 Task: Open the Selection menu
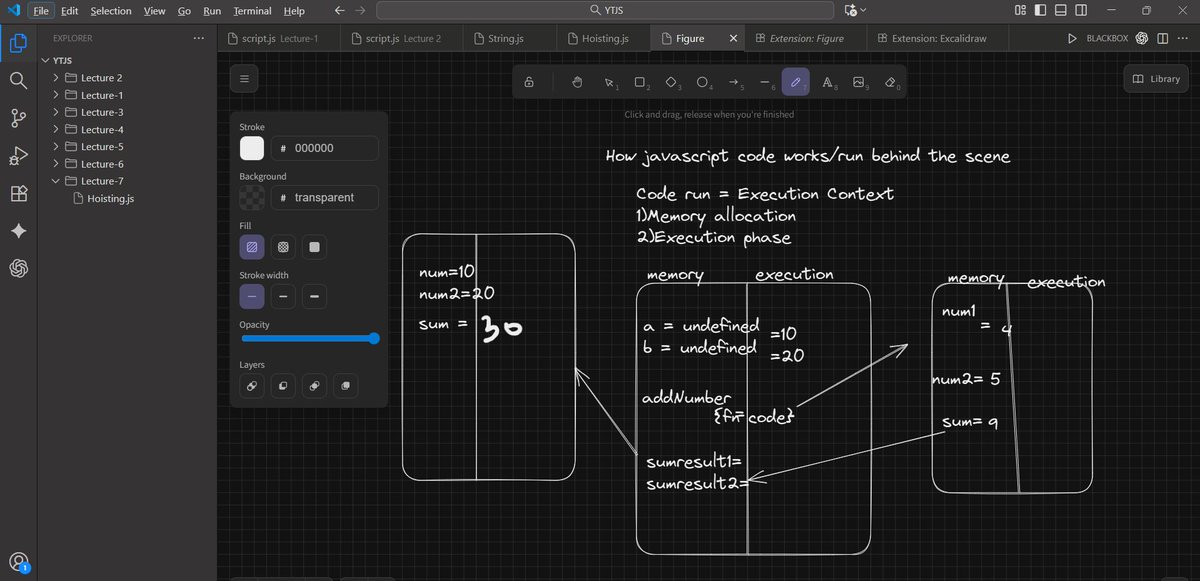110,10
